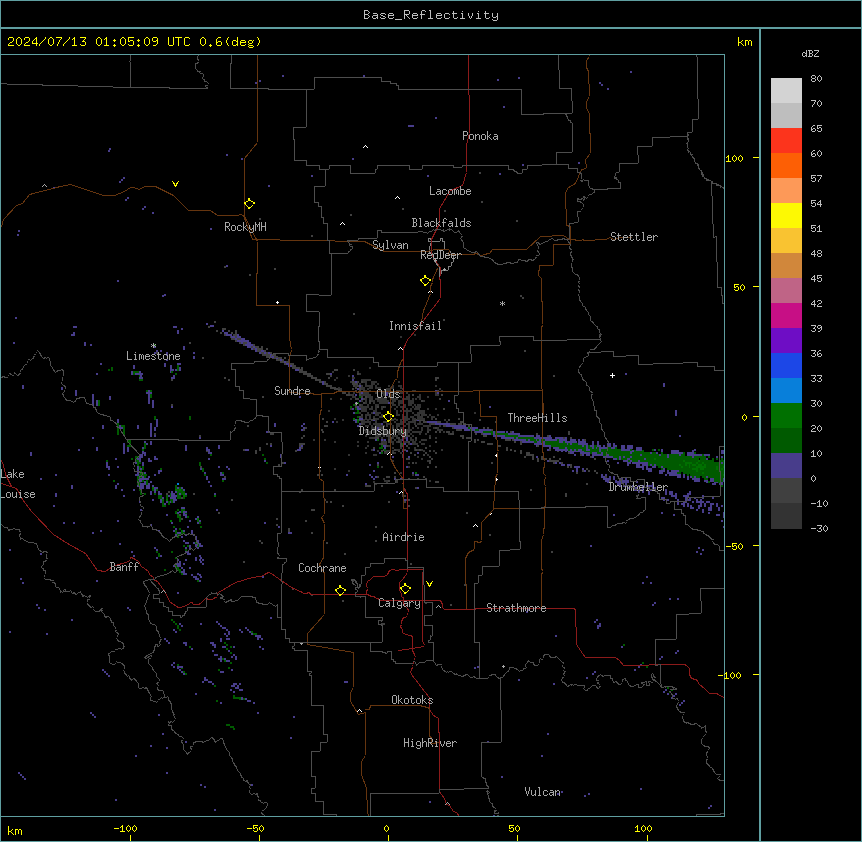
Task: Click the Base_Reflectivity title
Action: pos(431,15)
